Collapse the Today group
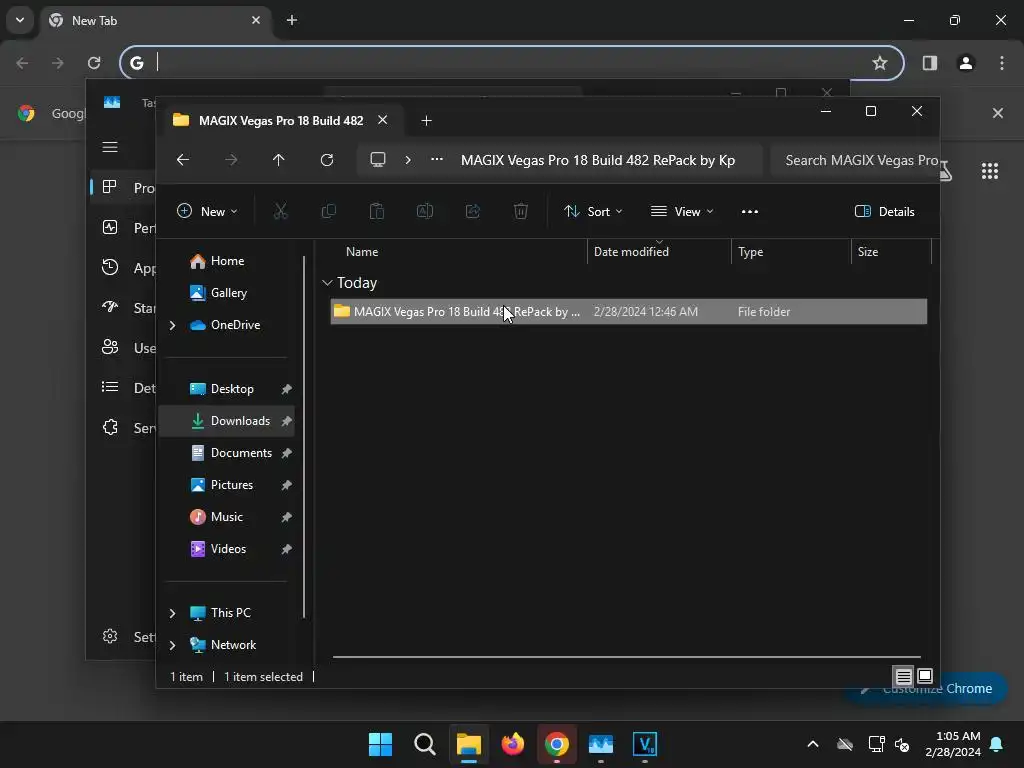This screenshot has height=768, width=1024. (327, 283)
